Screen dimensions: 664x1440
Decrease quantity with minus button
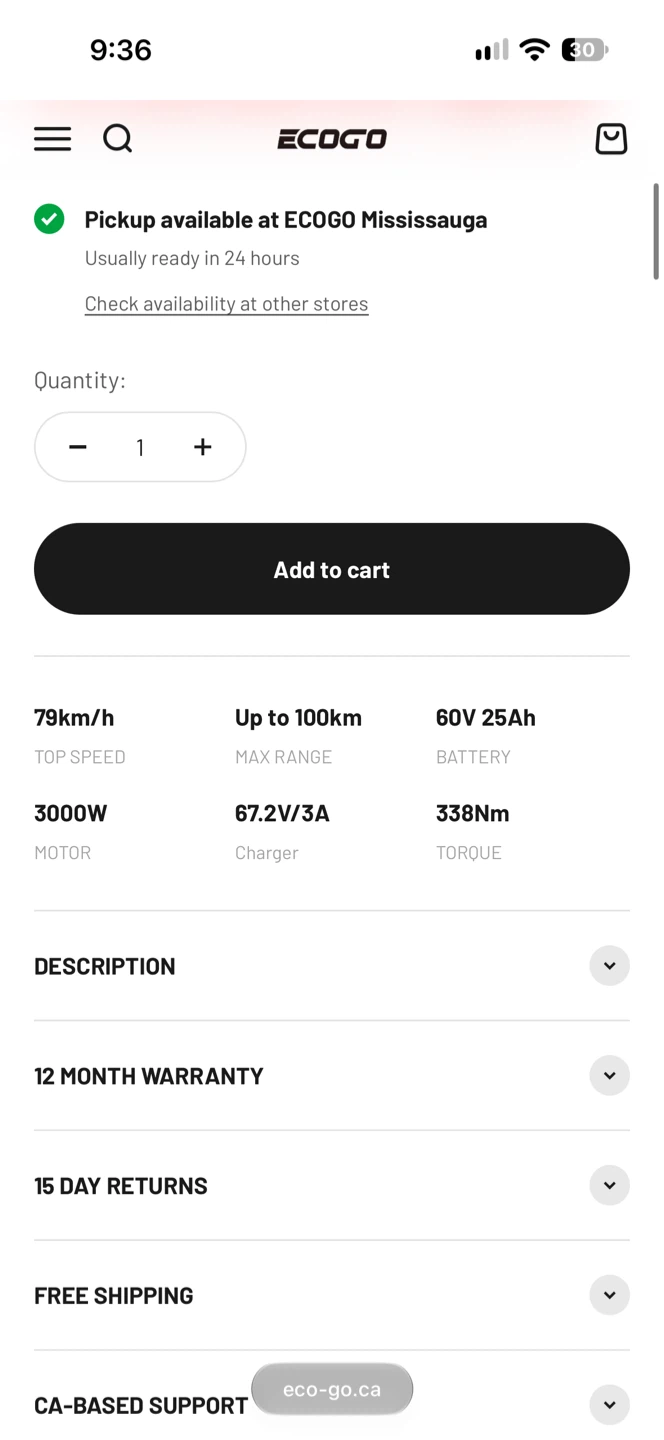pyautogui.click(x=78, y=447)
